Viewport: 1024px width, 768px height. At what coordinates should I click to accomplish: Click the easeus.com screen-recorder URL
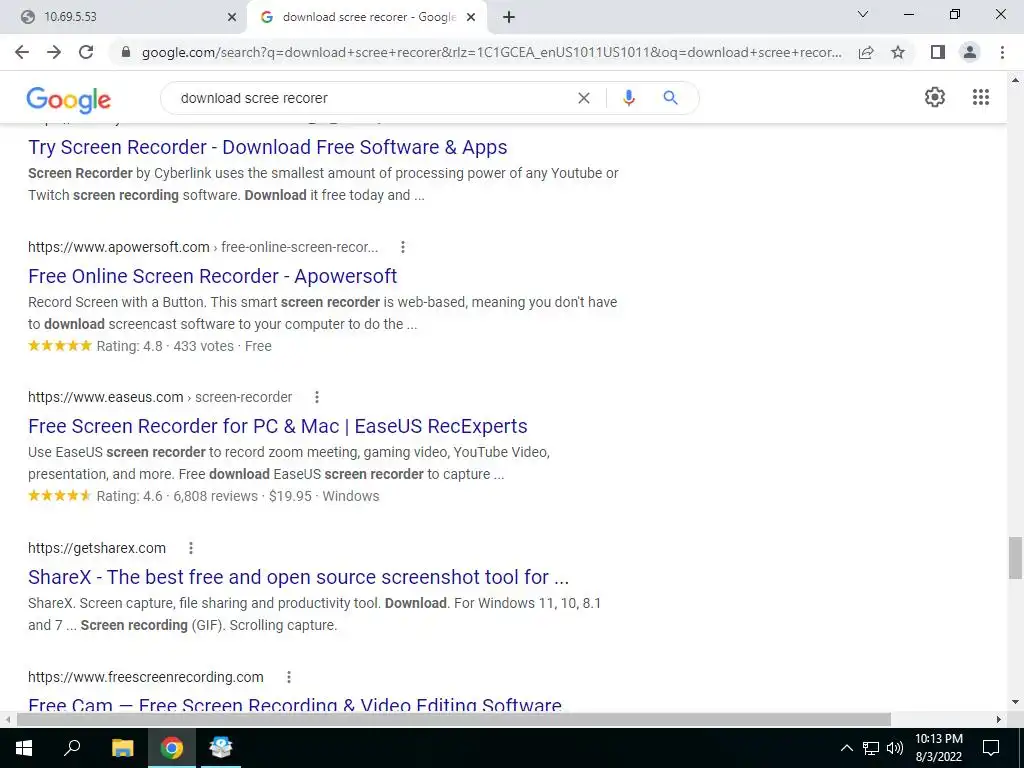pos(160,397)
